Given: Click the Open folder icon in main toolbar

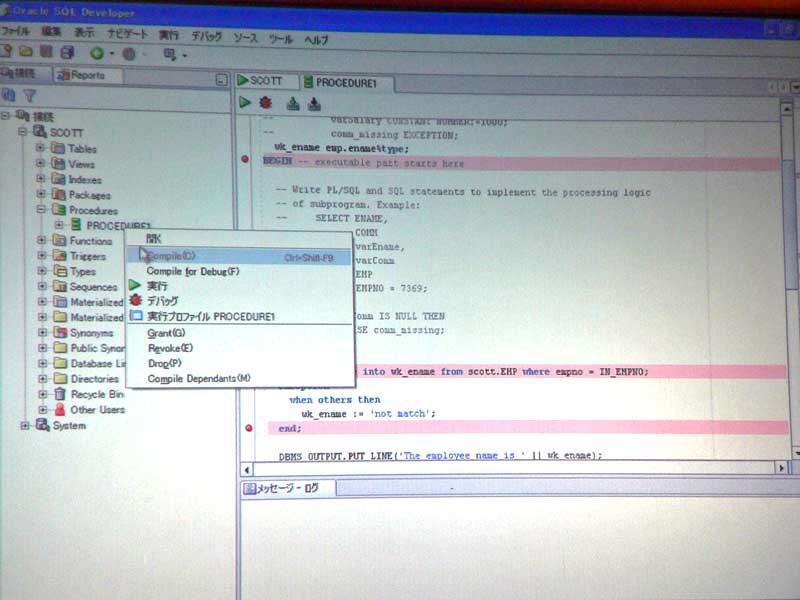Looking at the screenshot, I should pos(26,52).
